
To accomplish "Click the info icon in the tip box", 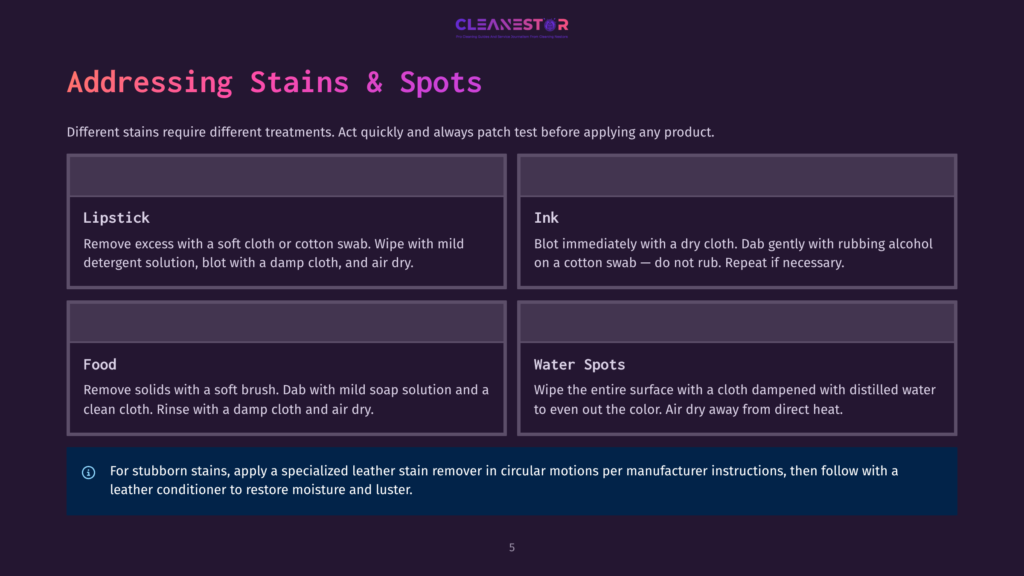I will (89, 472).
